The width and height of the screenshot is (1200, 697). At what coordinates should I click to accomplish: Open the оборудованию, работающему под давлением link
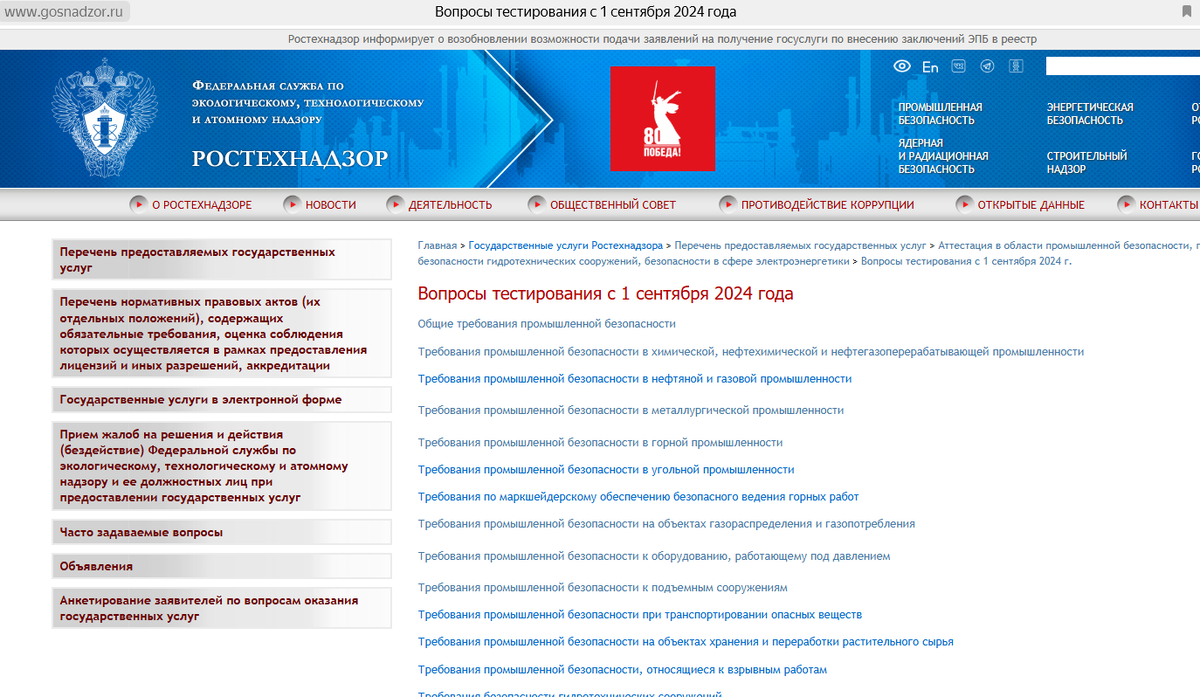coord(654,556)
